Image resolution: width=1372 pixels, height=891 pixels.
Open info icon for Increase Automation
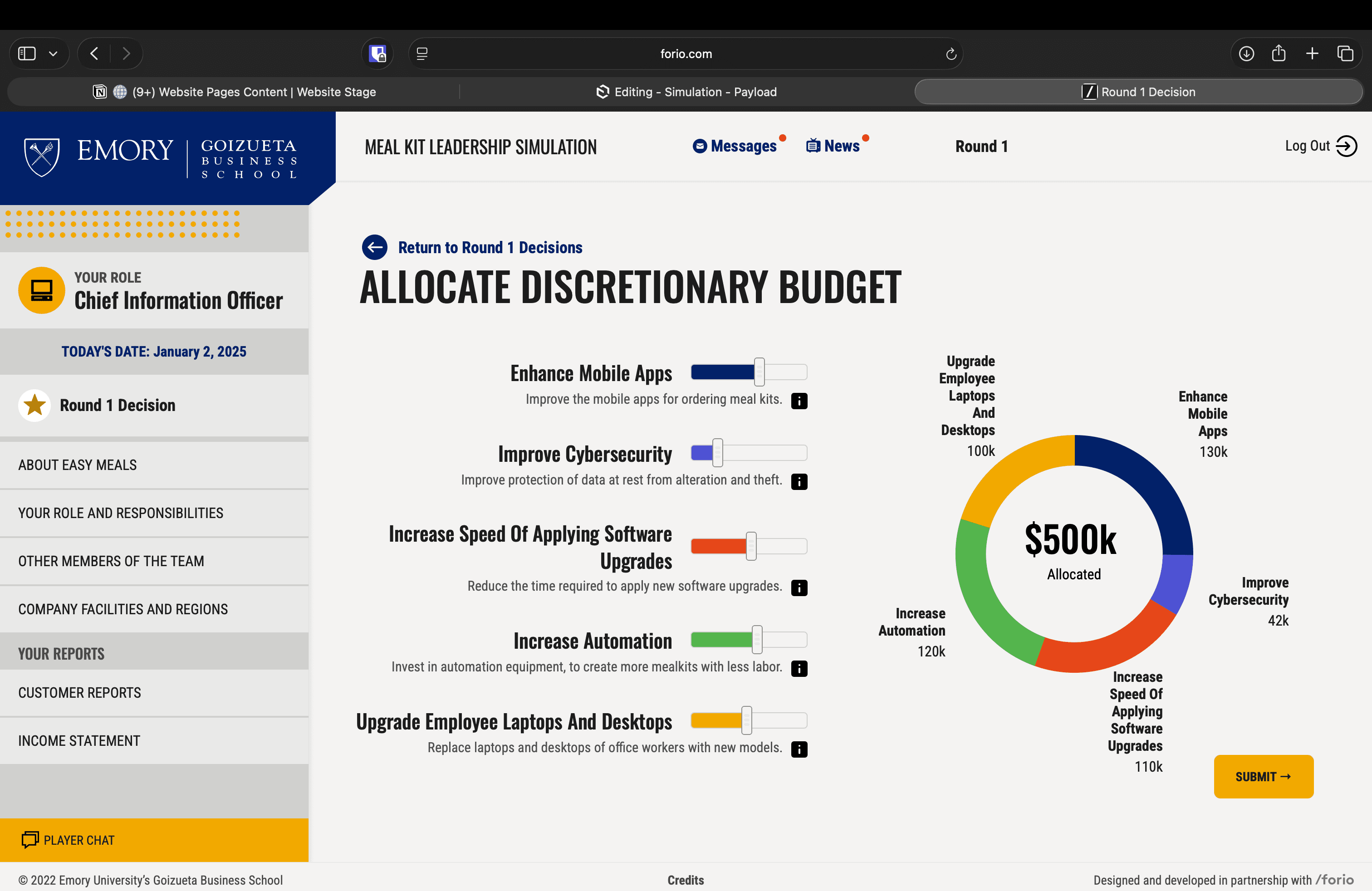[799, 668]
